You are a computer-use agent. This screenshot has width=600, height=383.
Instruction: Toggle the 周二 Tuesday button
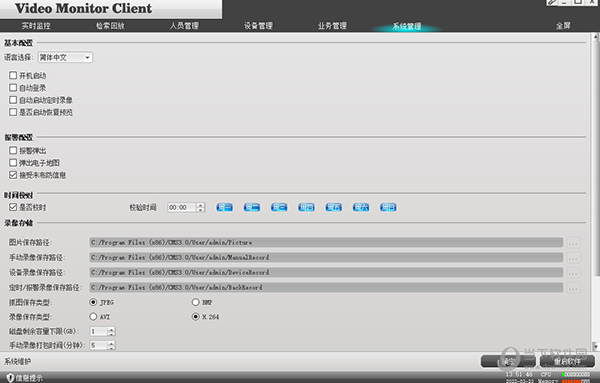coord(252,207)
